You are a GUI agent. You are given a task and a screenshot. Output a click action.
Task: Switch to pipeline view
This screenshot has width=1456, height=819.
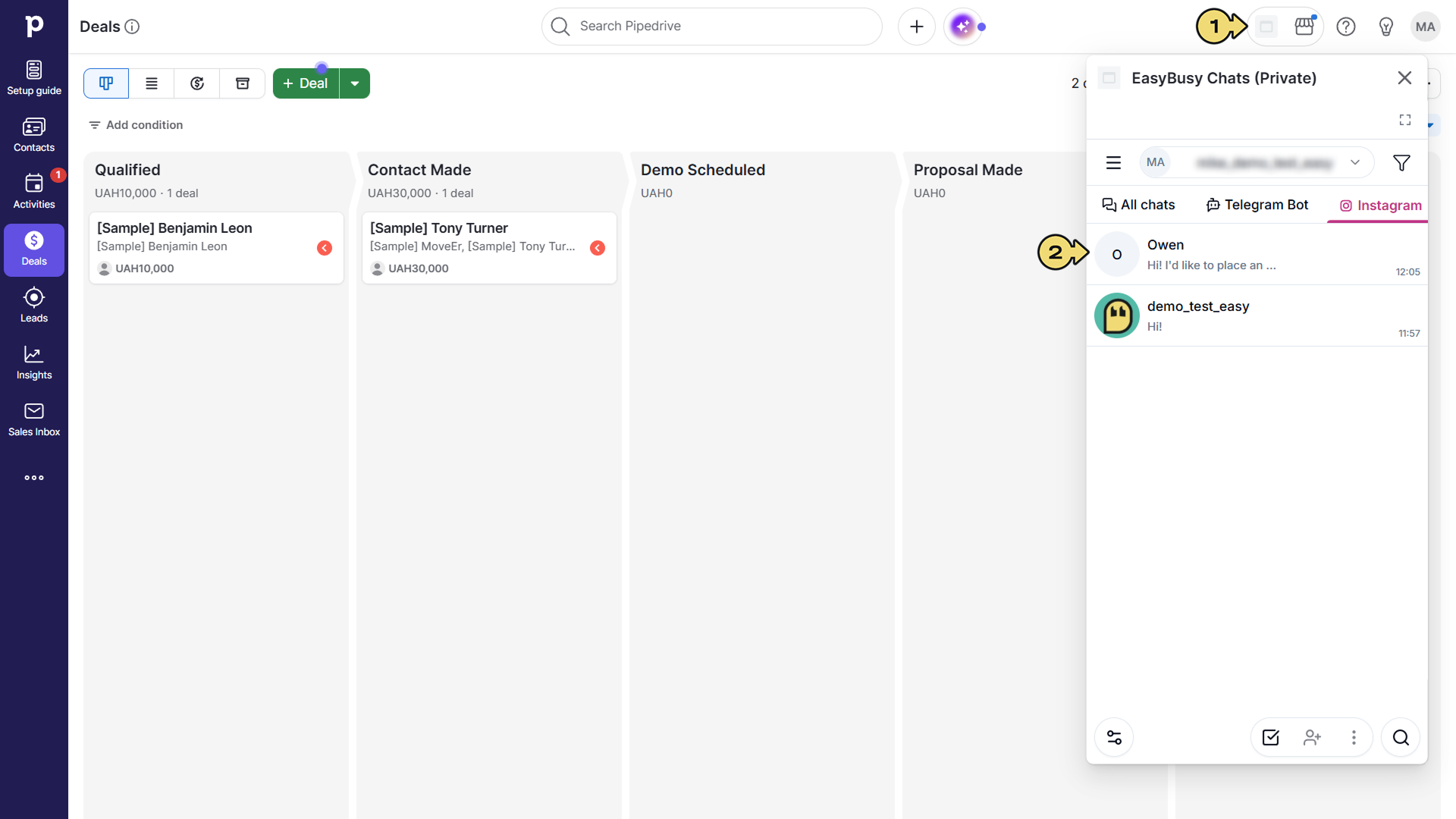[x=106, y=83]
